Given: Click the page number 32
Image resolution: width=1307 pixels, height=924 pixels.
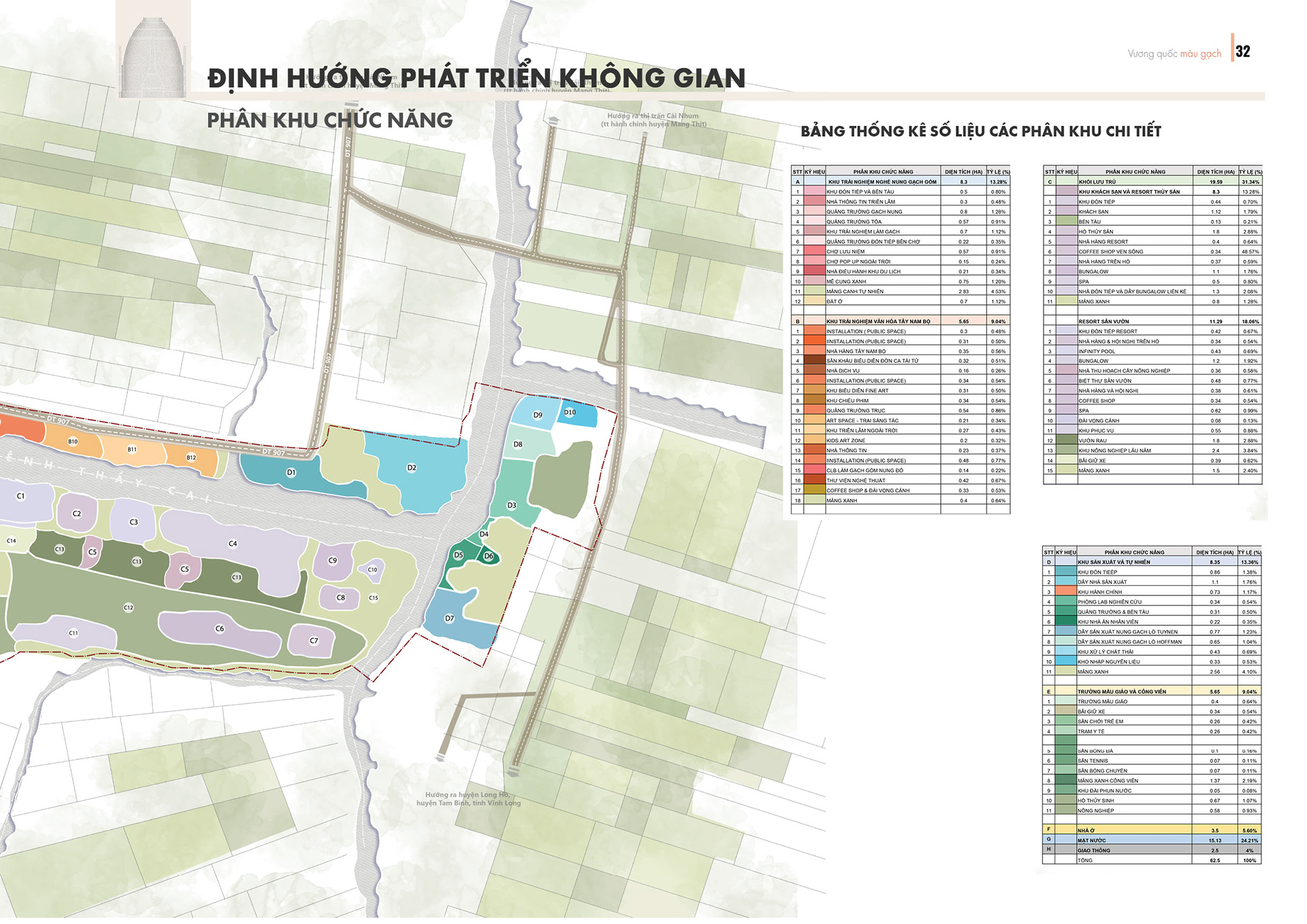Looking at the screenshot, I should [x=1243, y=52].
